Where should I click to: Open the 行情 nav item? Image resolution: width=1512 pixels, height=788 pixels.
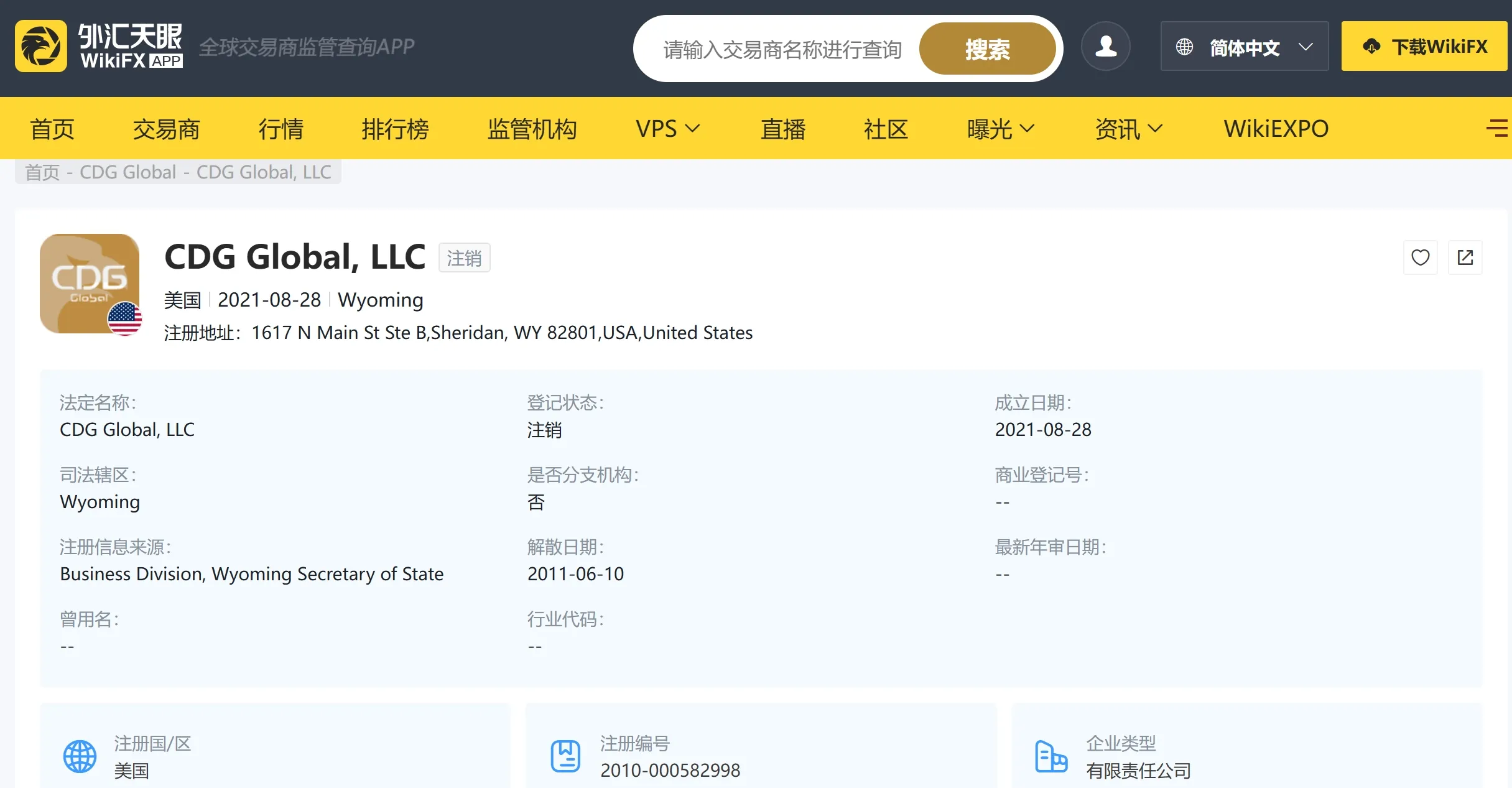pyautogui.click(x=281, y=129)
